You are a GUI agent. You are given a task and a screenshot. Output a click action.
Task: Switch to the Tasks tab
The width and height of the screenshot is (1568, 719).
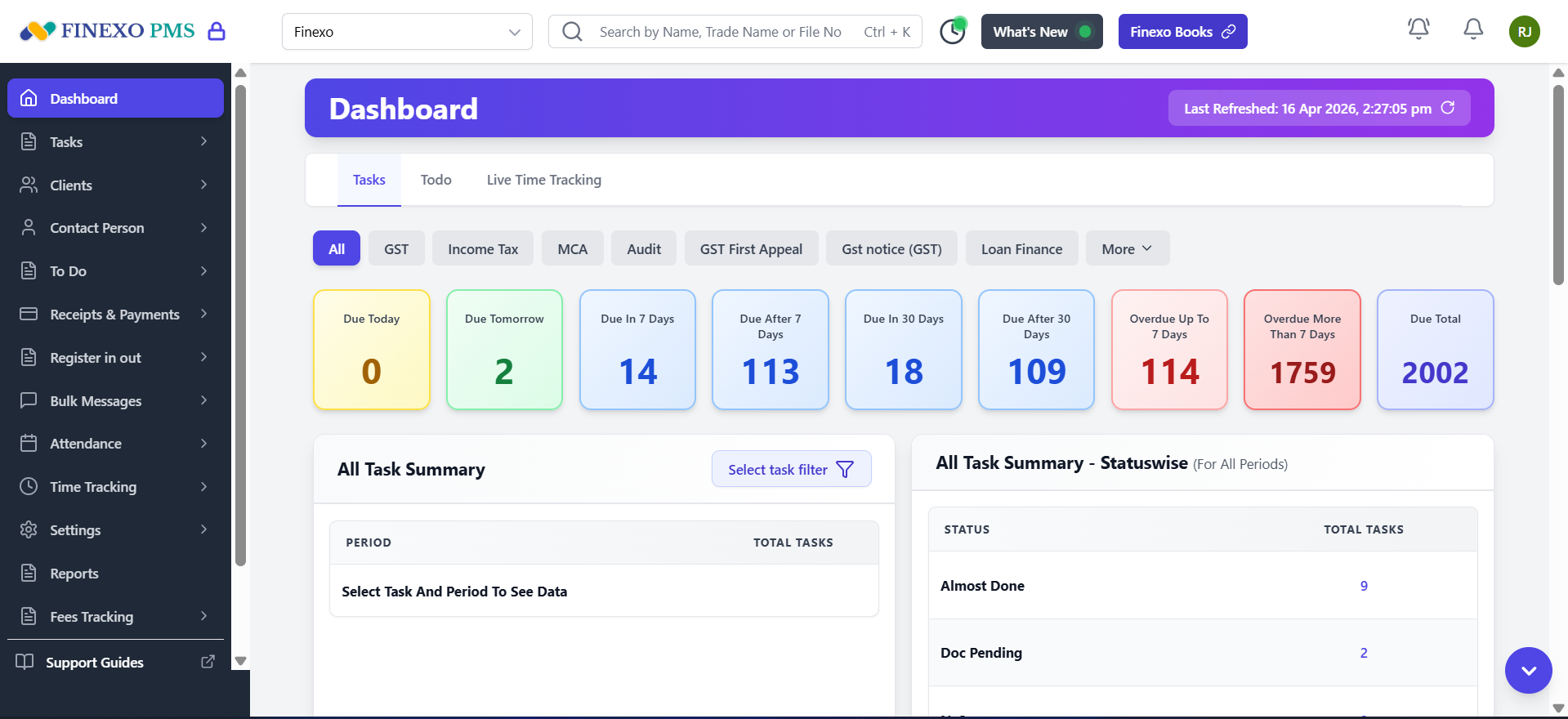[369, 180]
